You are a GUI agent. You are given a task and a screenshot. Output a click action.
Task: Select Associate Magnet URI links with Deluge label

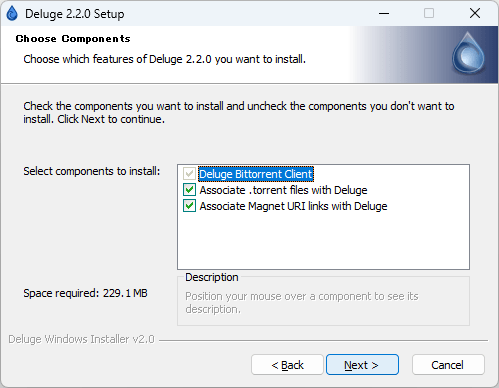pyautogui.click(x=293, y=206)
